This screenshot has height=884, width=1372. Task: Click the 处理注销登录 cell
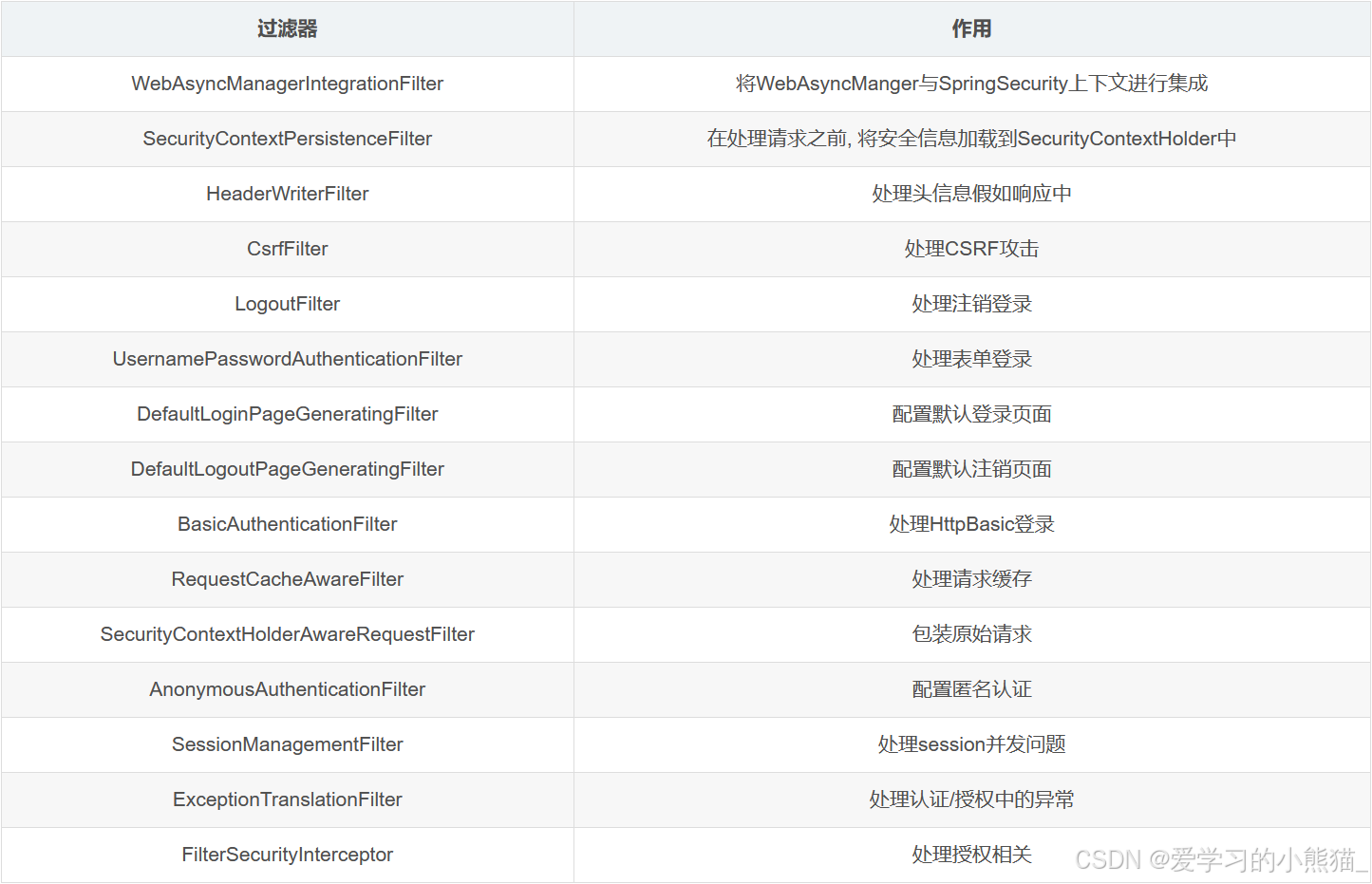(x=971, y=304)
